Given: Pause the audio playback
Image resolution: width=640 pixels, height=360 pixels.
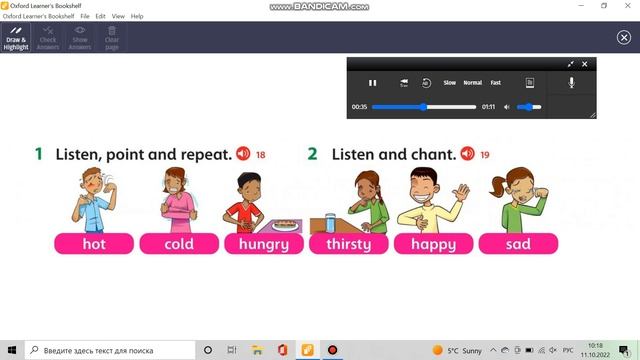Looking at the screenshot, I should [x=372, y=83].
